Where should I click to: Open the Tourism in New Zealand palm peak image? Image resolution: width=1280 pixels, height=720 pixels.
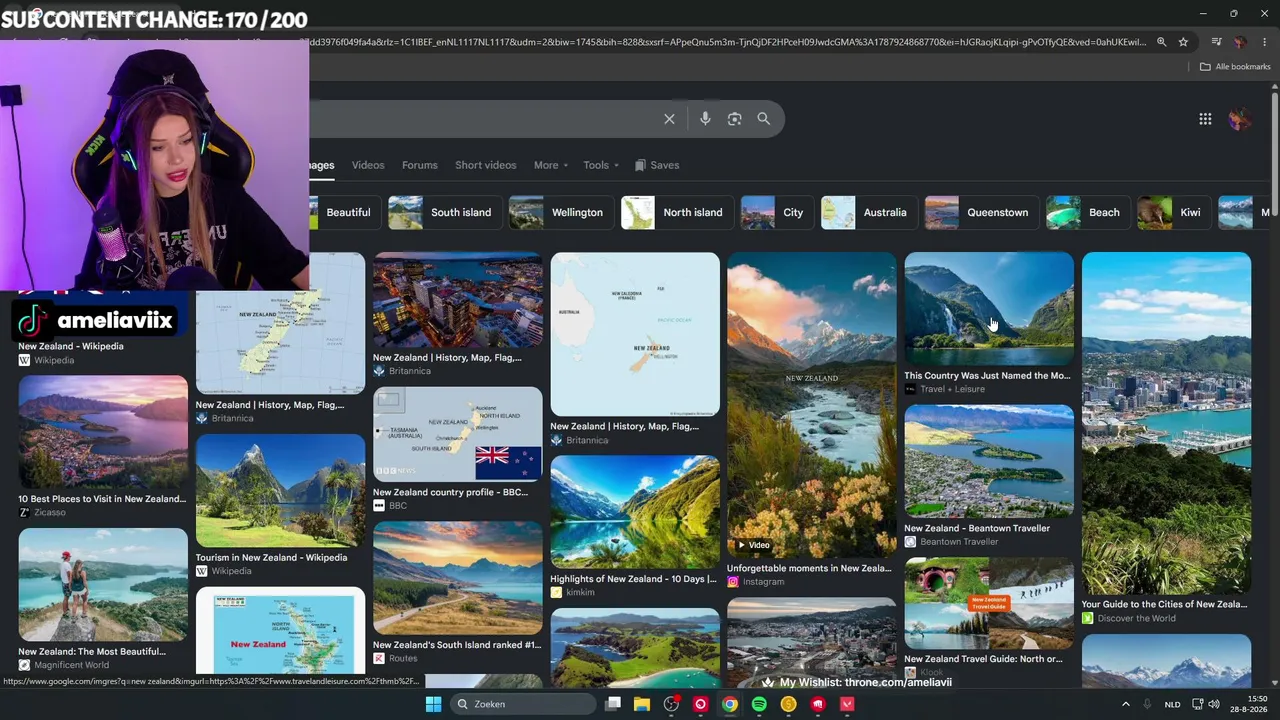click(281, 491)
